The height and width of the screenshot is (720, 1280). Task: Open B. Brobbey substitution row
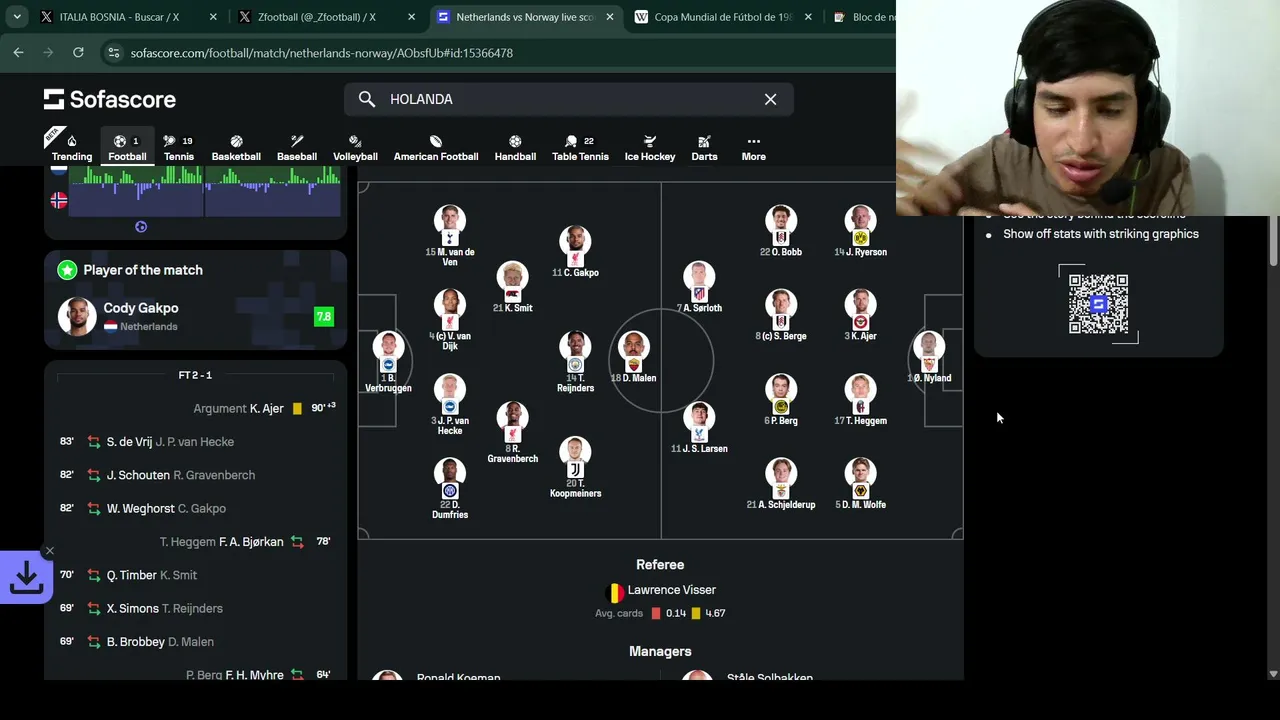coord(195,641)
